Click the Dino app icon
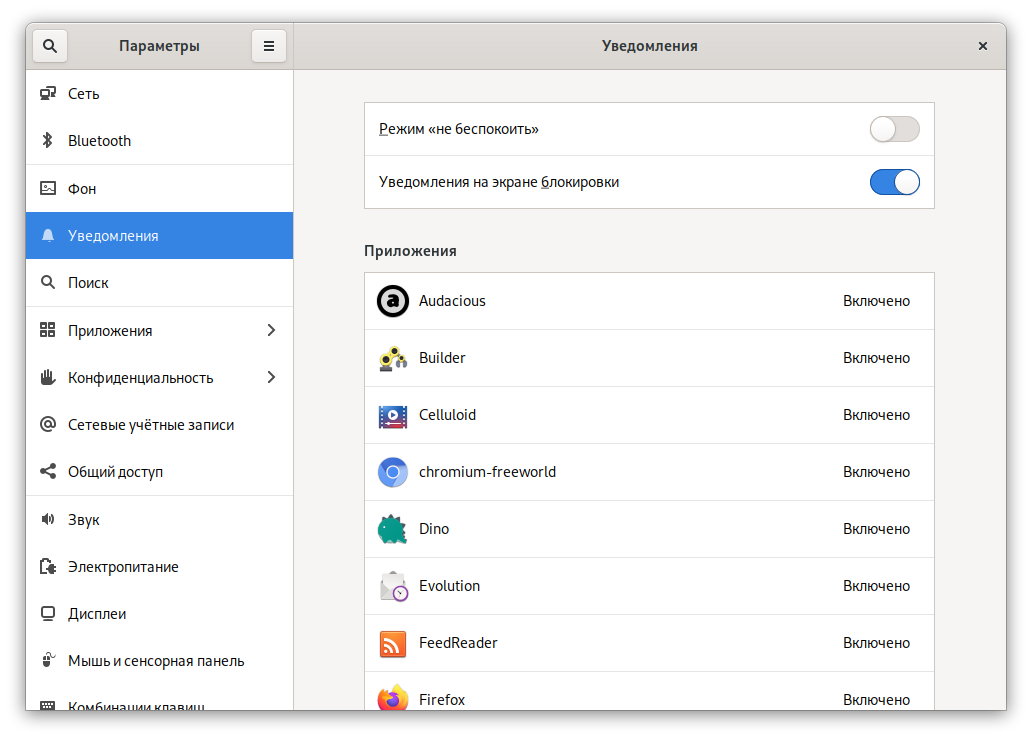The image size is (1032, 739). click(393, 529)
